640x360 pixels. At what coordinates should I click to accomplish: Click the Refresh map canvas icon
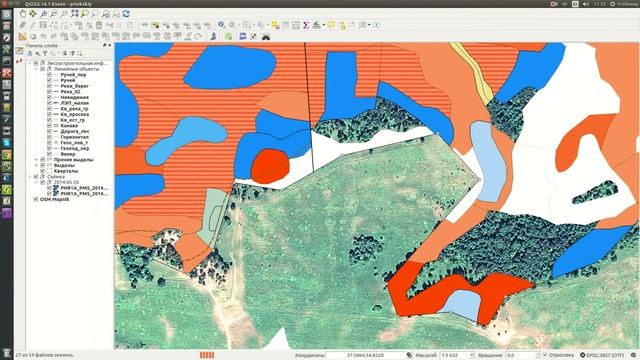126,14
